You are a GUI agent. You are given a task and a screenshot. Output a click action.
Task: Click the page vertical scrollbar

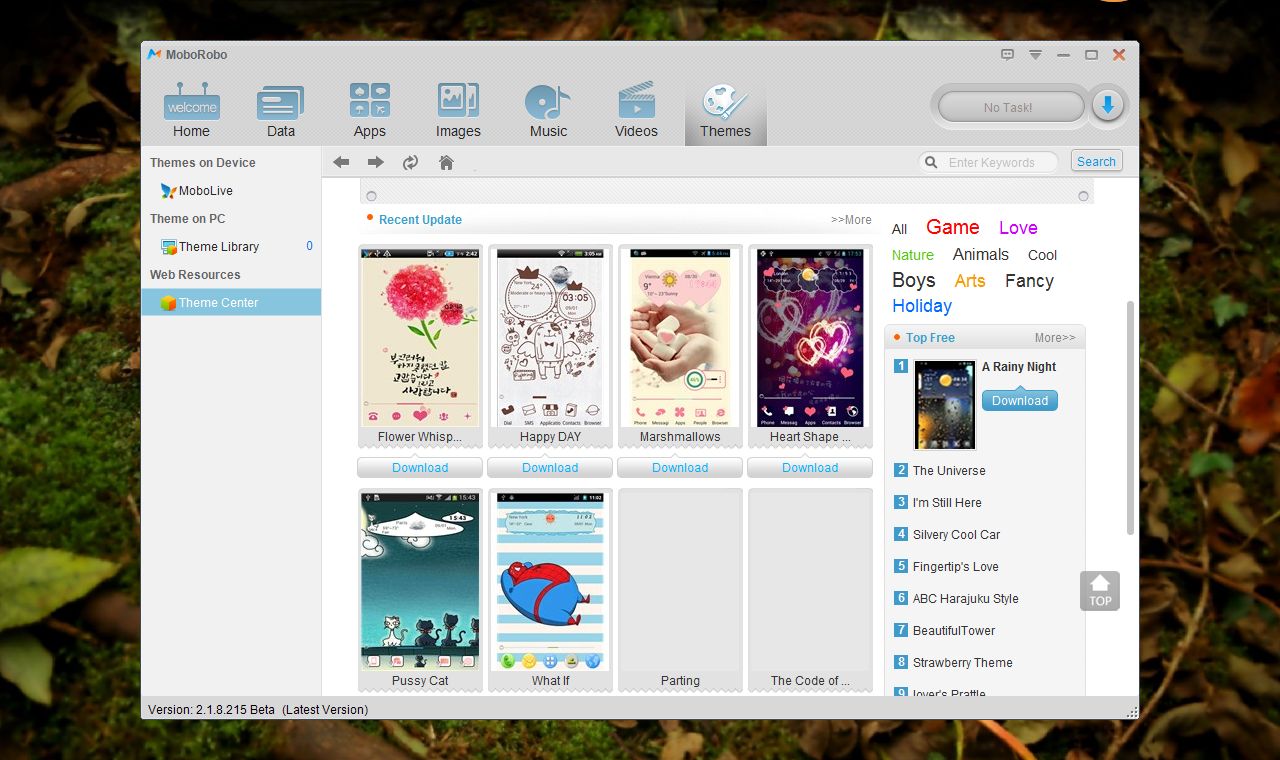[x=1131, y=417]
